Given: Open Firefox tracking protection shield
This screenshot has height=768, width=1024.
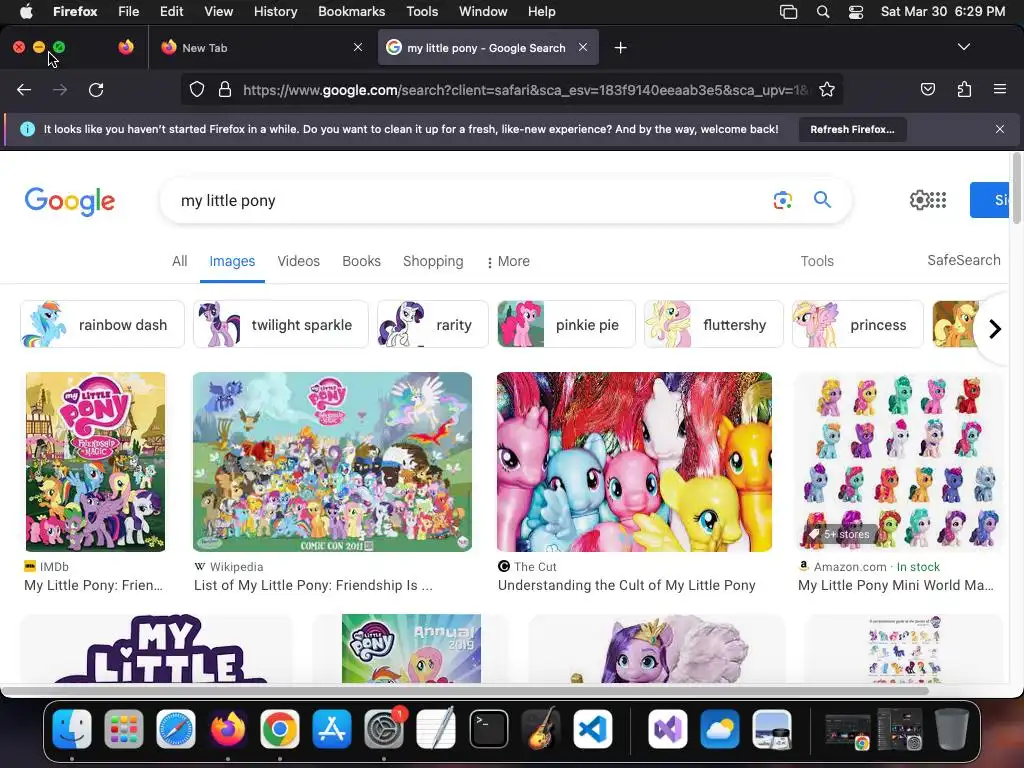Looking at the screenshot, I should coord(197,89).
